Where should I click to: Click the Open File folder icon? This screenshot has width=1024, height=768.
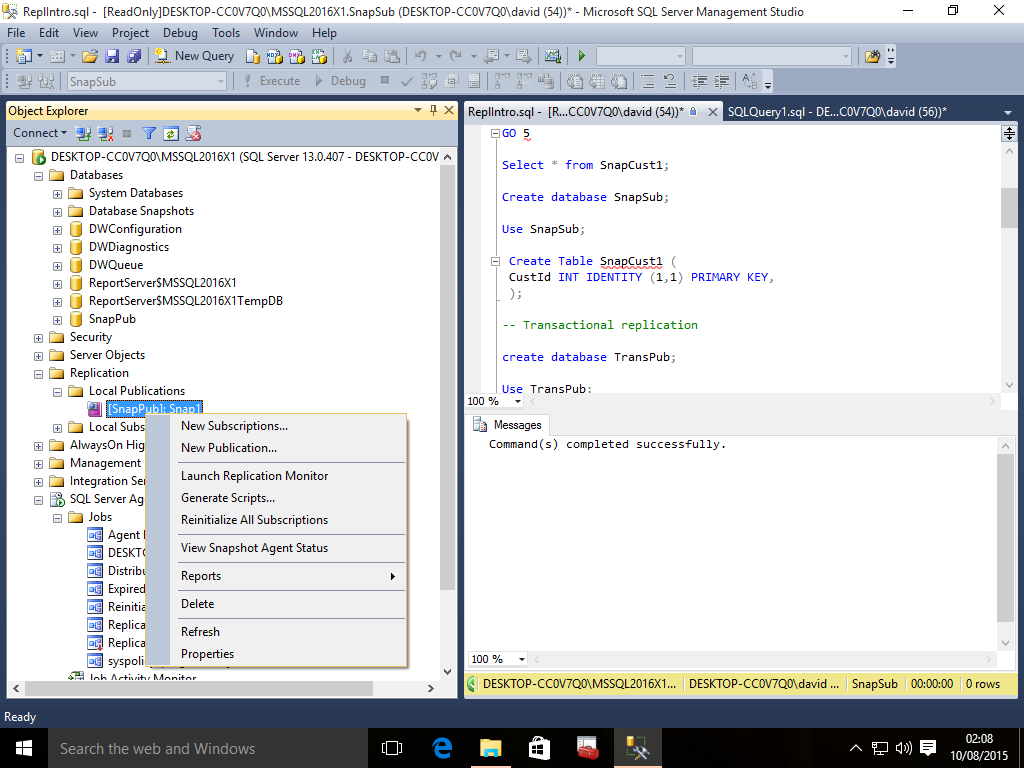click(90, 56)
